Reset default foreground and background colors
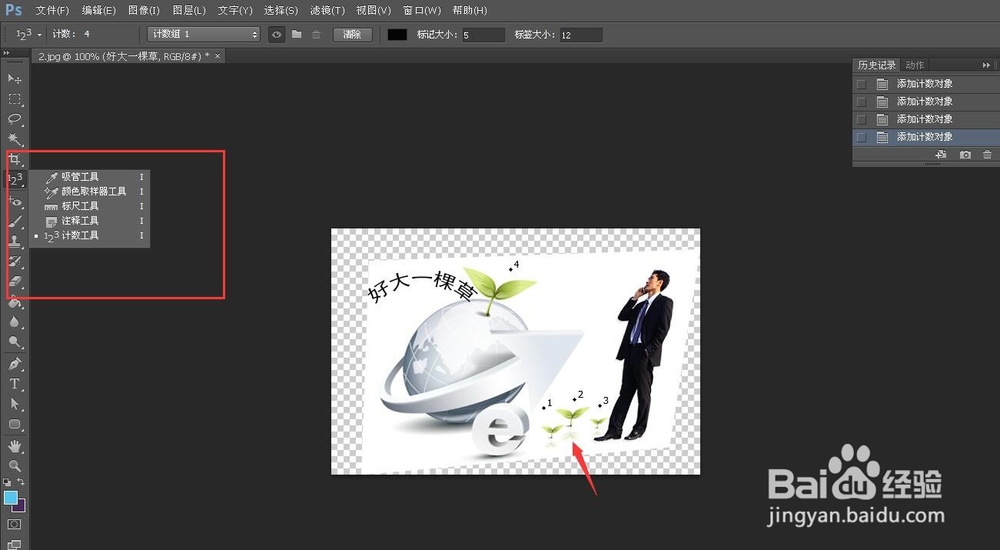The height and width of the screenshot is (550, 1000). [7, 482]
